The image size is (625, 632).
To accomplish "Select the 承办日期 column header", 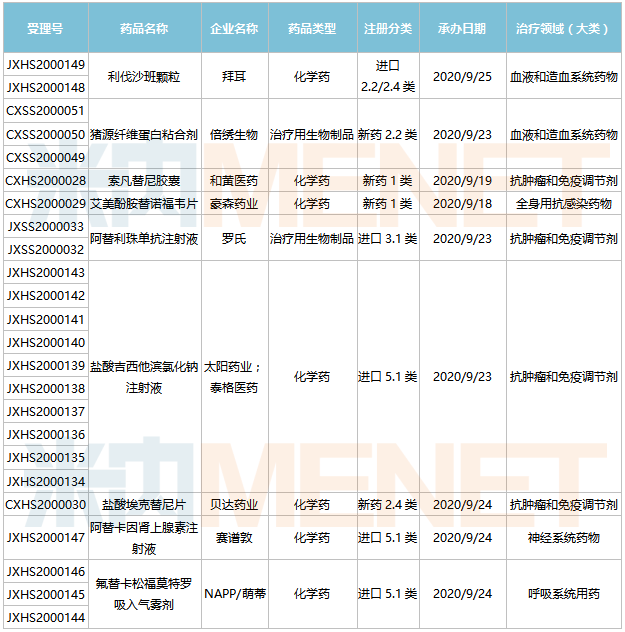I will tap(463, 28).
